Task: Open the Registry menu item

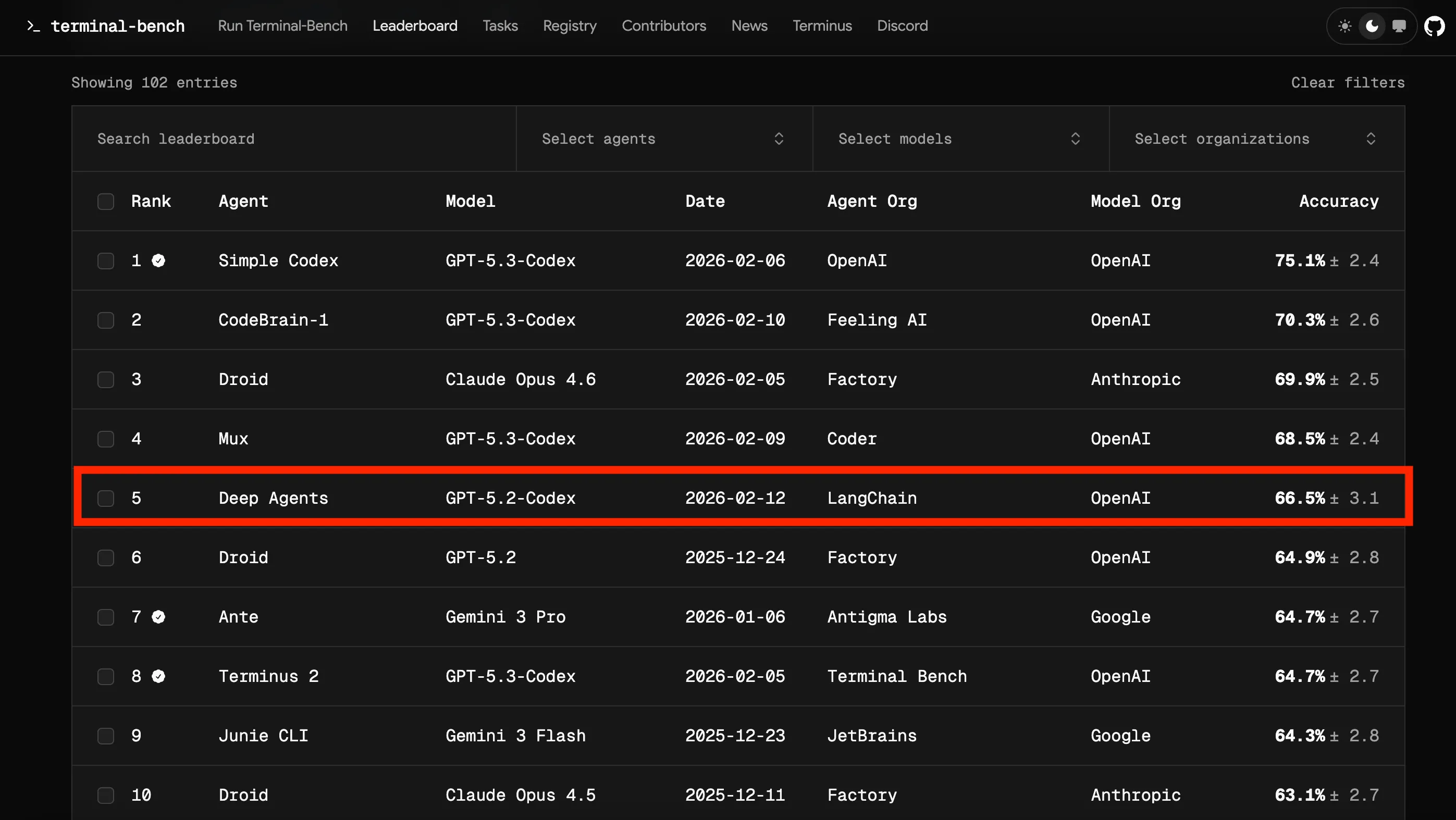Action: click(x=569, y=26)
